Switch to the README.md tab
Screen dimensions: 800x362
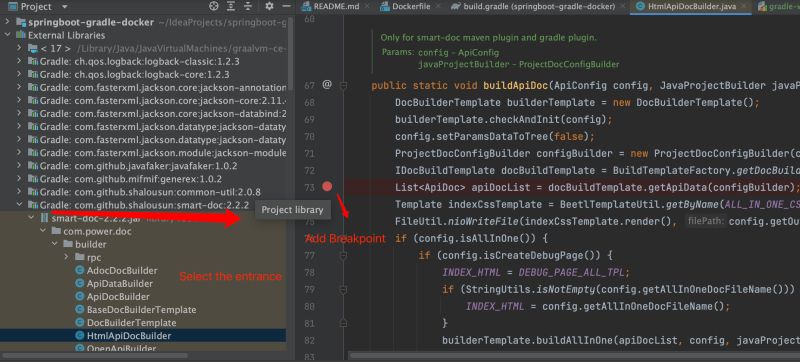[x=336, y=7]
